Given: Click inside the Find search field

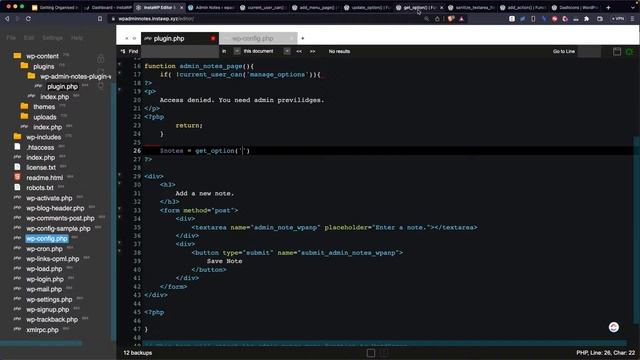Looking at the screenshot, I should pyautogui.click(x=180, y=51).
